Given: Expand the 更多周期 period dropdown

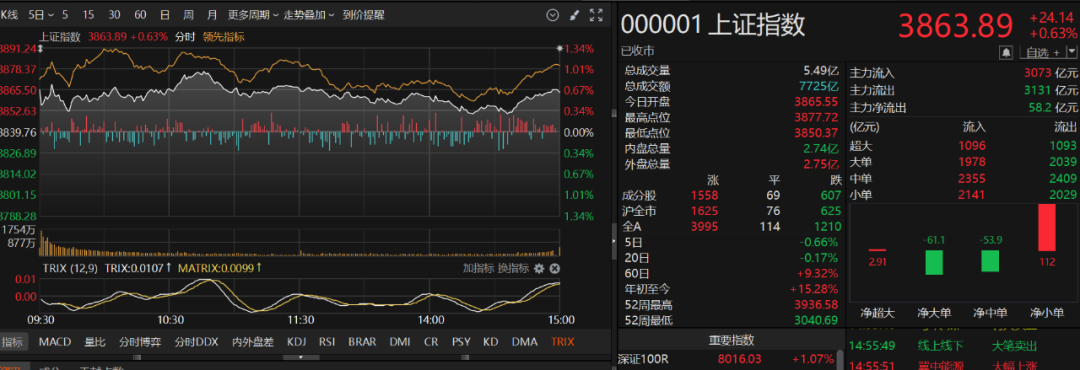Looking at the screenshot, I should (x=253, y=14).
